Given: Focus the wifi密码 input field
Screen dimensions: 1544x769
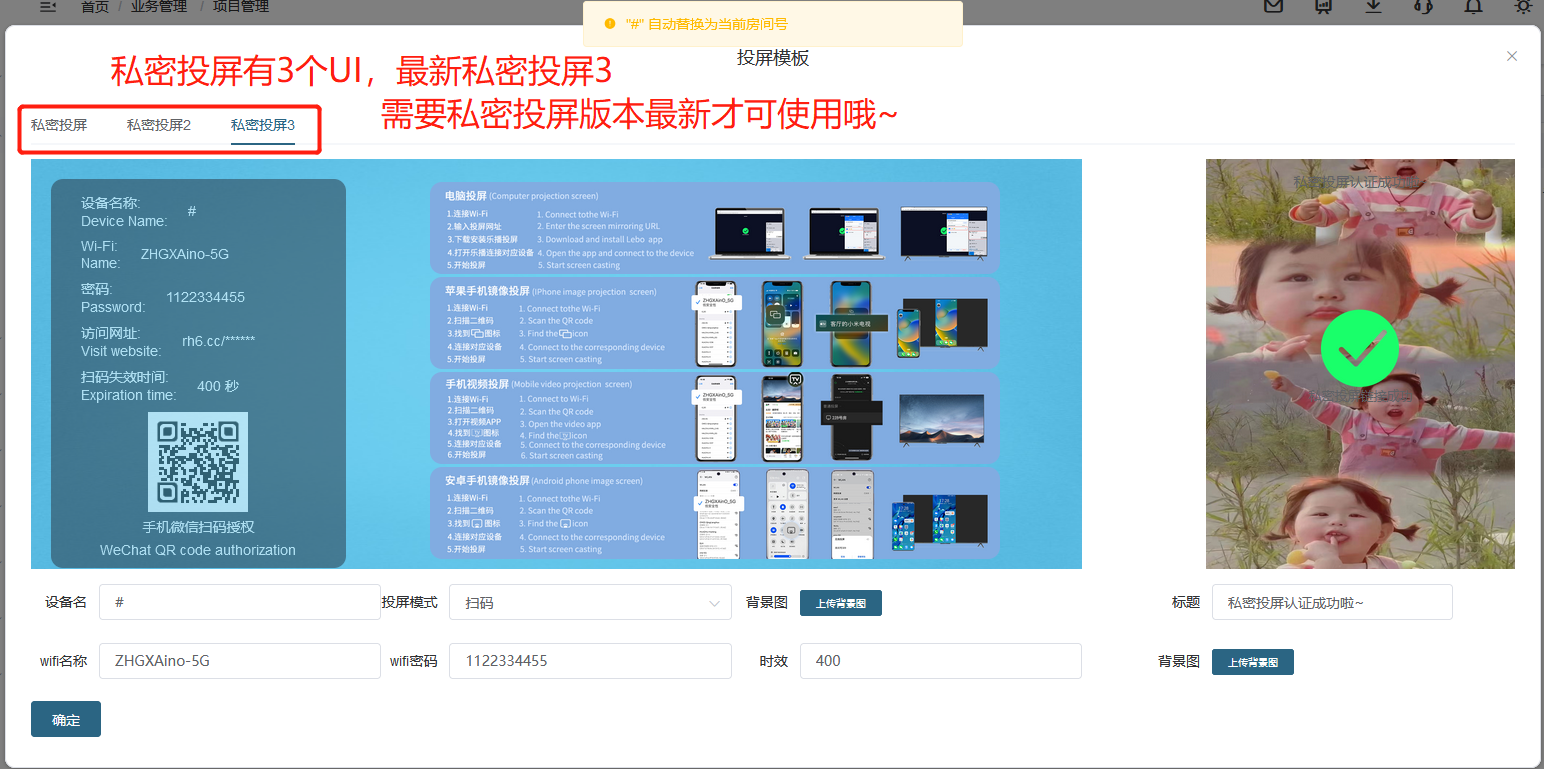Looking at the screenshot, I should tap(590, 661).
